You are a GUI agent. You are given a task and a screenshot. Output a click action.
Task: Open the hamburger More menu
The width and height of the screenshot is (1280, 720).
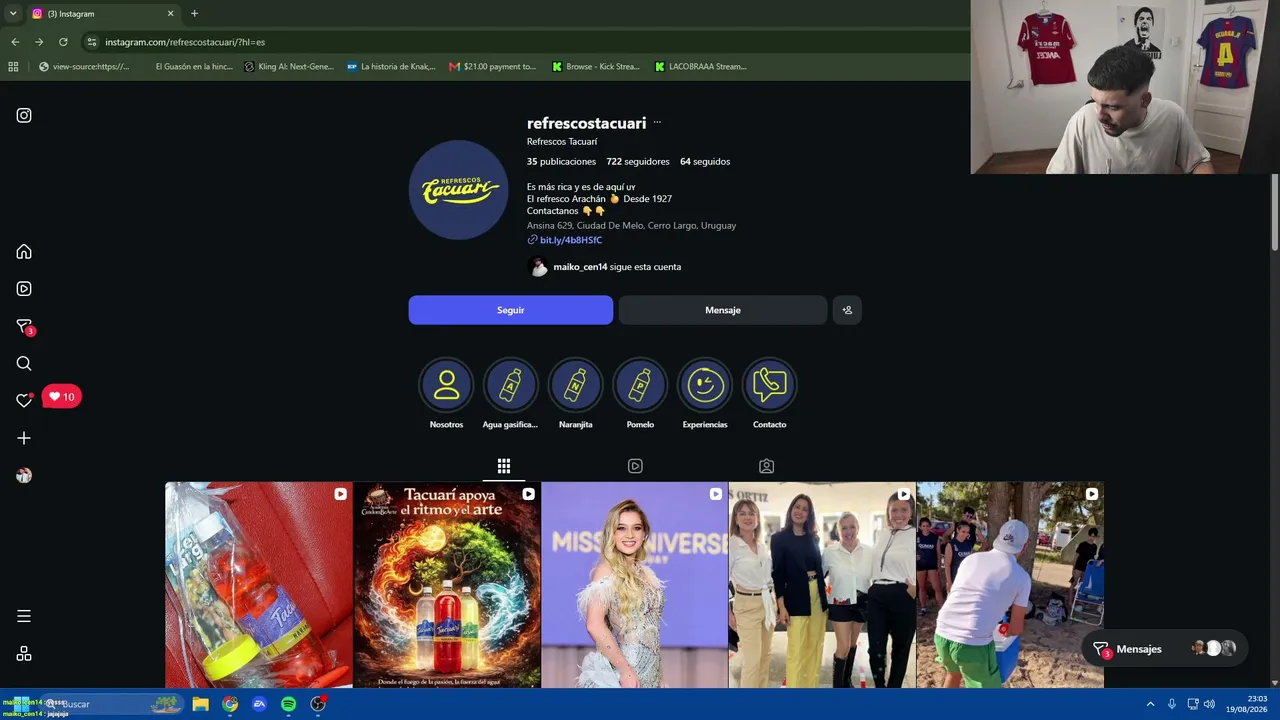coord(24,616)
